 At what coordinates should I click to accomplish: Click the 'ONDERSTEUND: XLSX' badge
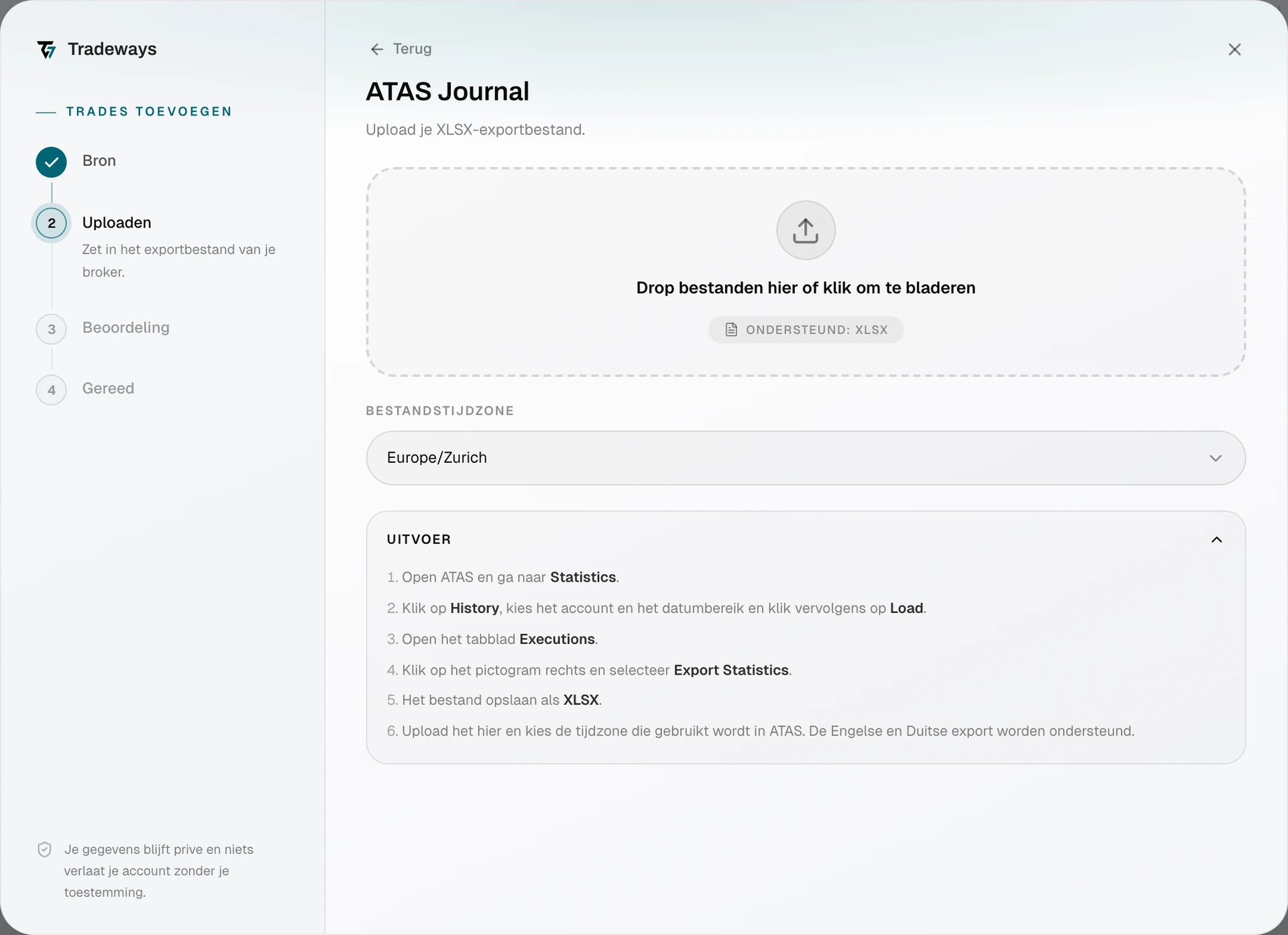pos(806,330)
